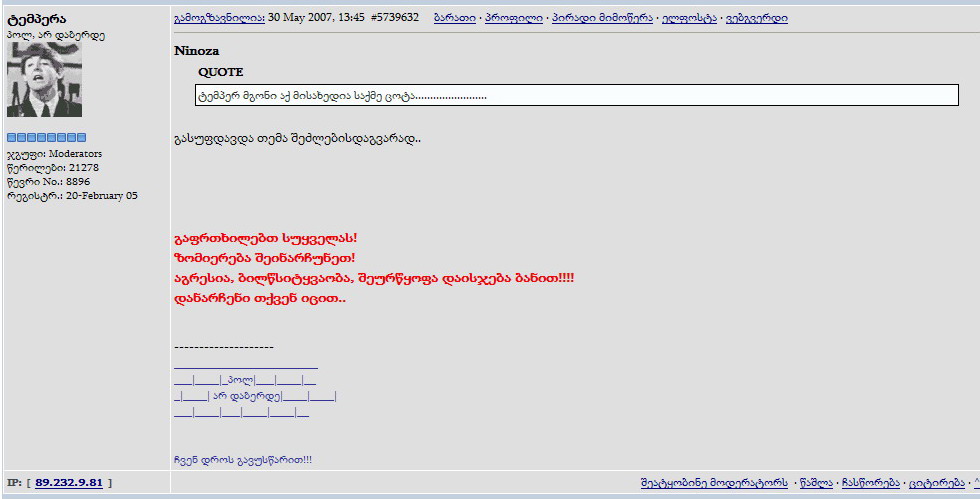
Task: Click the post count წერილები: 21278
Action: pyautogui.click(x=52, y=168)
